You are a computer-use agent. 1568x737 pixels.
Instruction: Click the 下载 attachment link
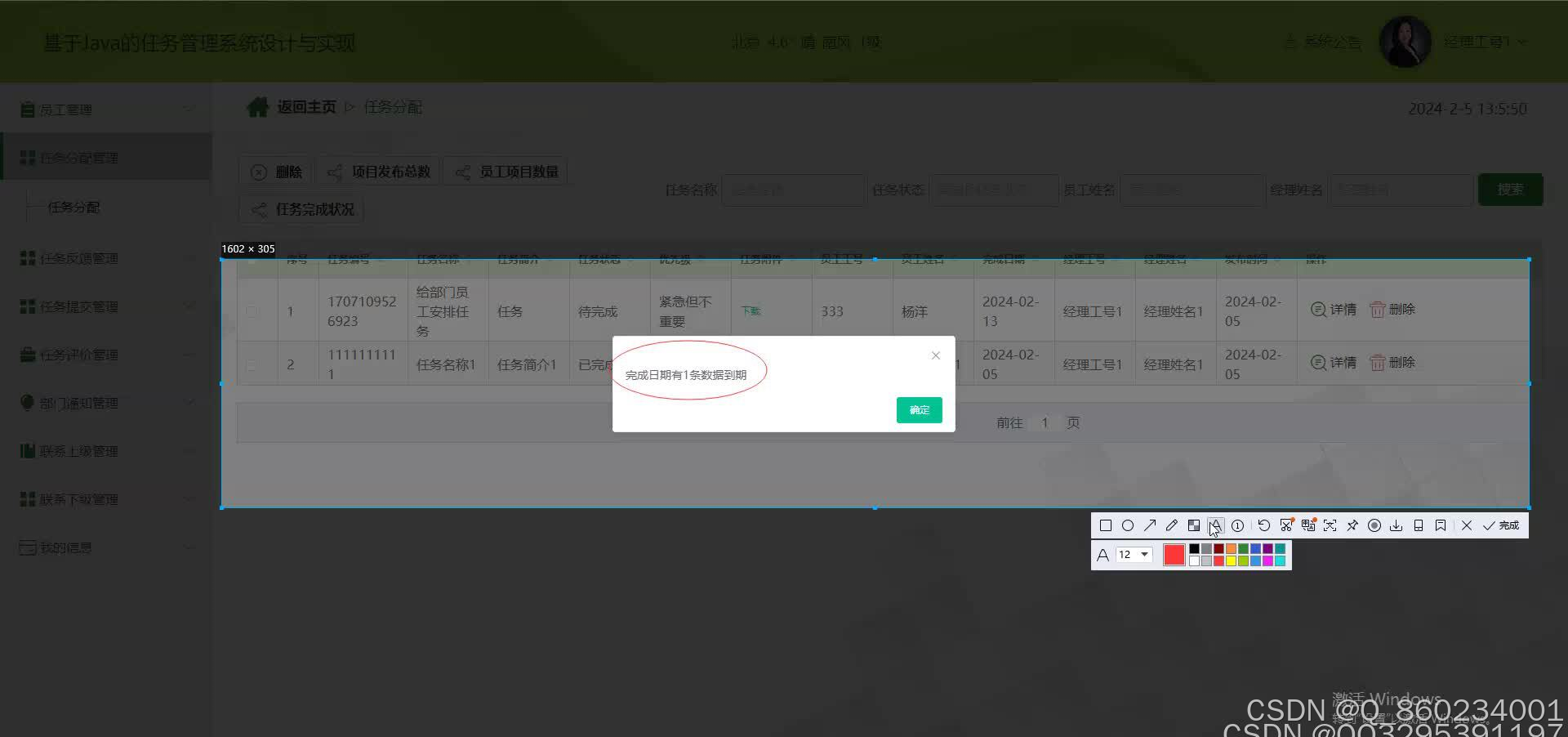click(751, 311)
